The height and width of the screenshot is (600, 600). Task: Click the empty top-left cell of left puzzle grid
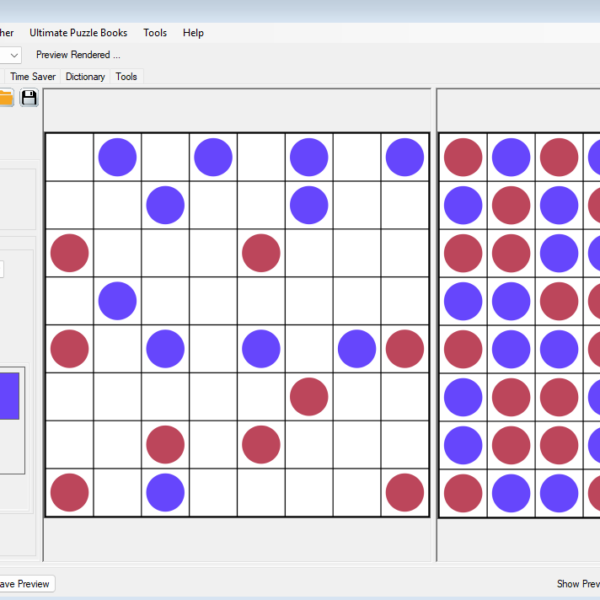tap(69, 157)
